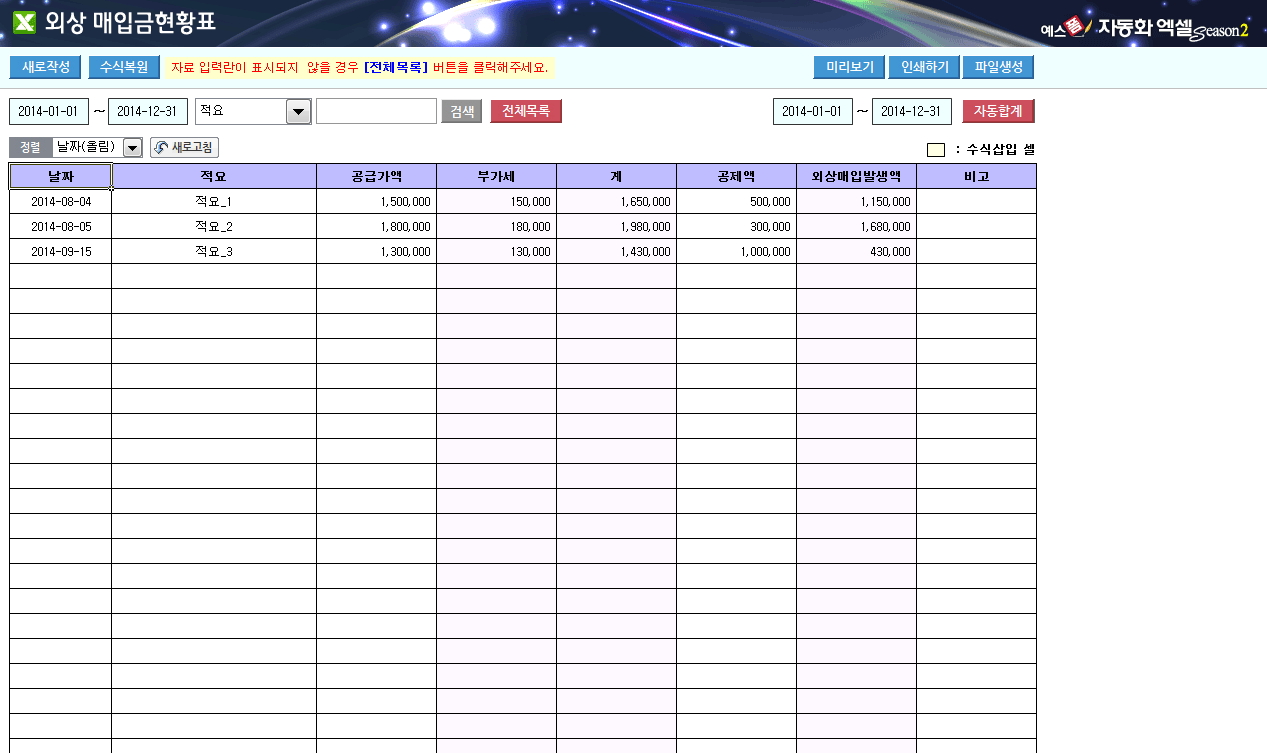This screenshot has width=1267, height=753.
Task: Click the 1,800,000 supply amount cell
Action: click(377, 226)
